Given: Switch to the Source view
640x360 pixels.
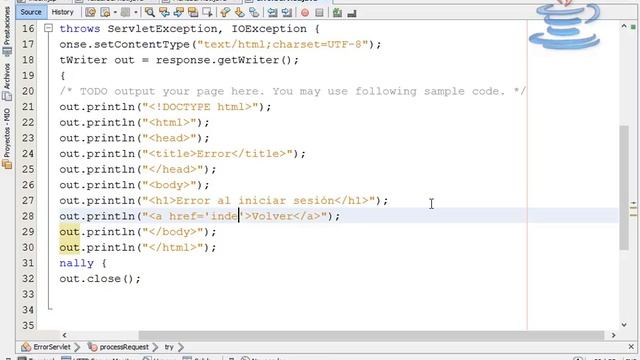Looking at the screenshot, I should tap(31, 12).
